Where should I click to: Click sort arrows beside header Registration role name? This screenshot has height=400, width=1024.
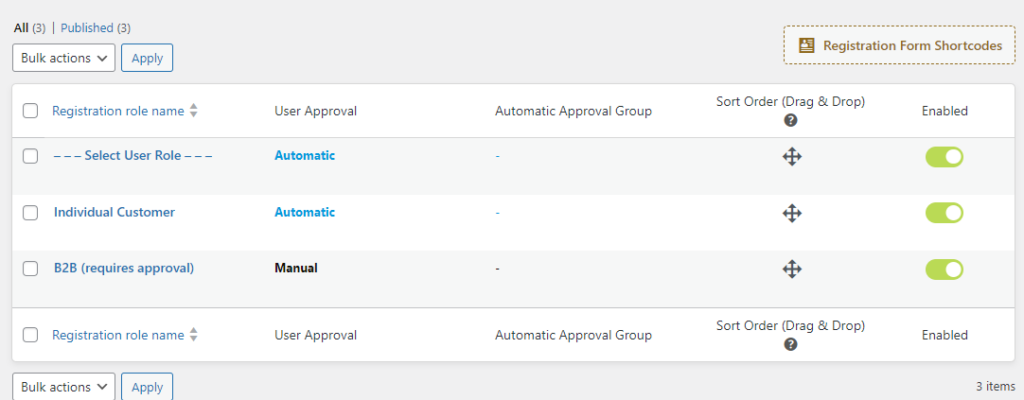(x=194, y=111)
